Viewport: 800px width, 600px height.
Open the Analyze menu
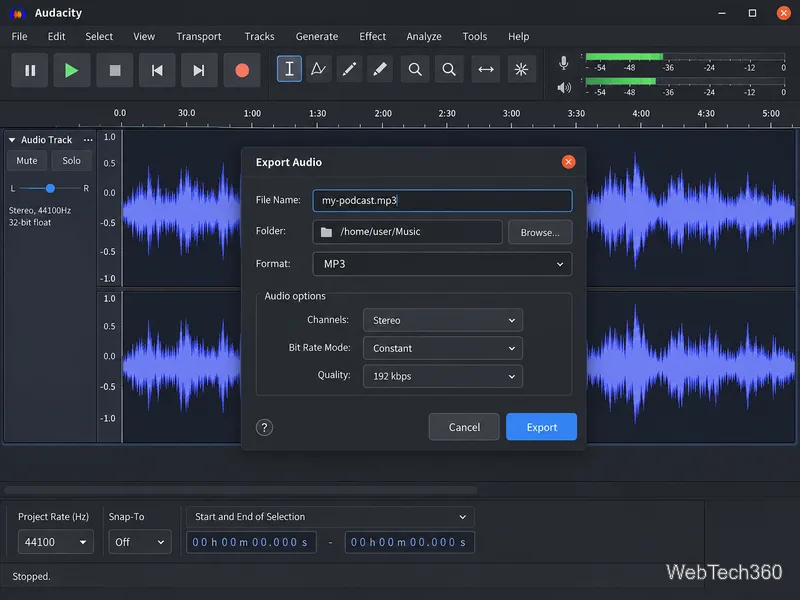pos(424,36)
